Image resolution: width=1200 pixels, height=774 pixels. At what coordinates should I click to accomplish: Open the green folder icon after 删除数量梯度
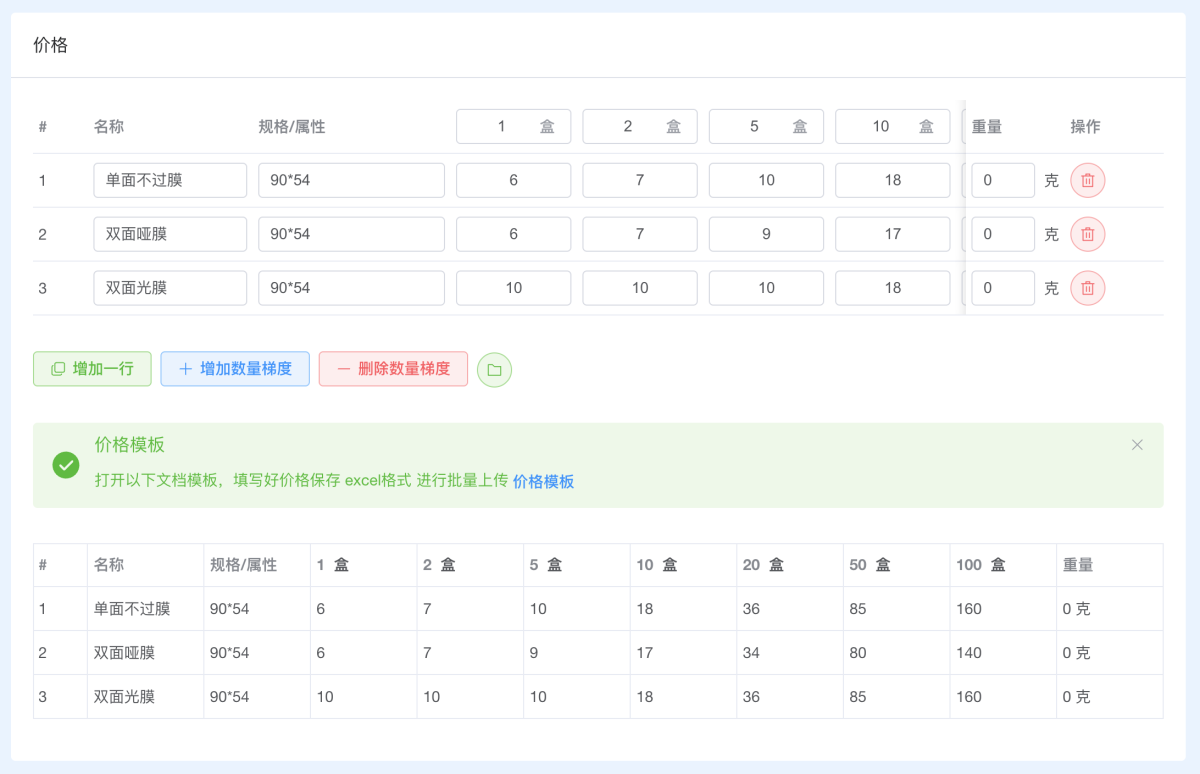(x=494, y=369)
